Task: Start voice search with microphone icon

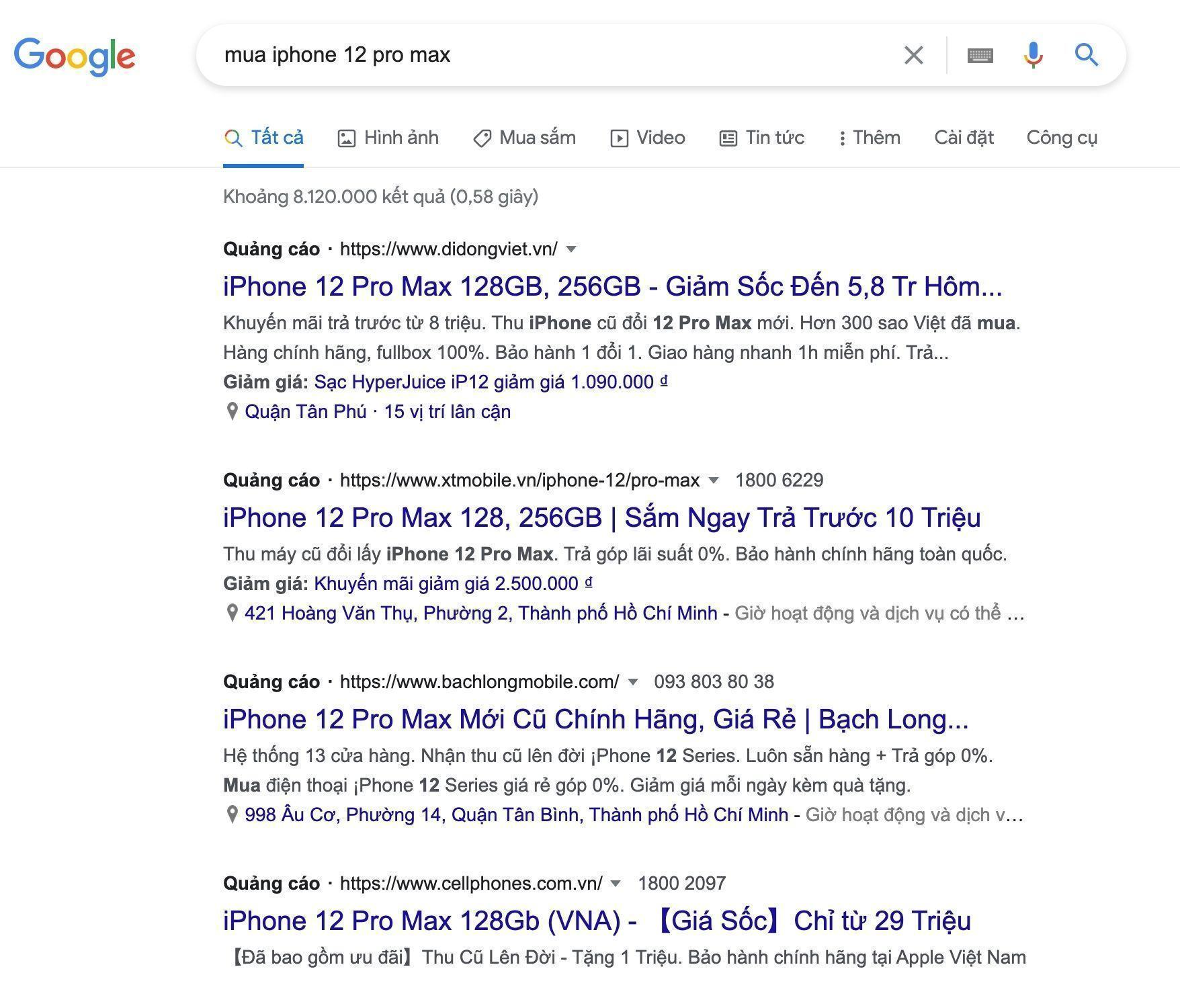Action: click(x=1034, y=55)
